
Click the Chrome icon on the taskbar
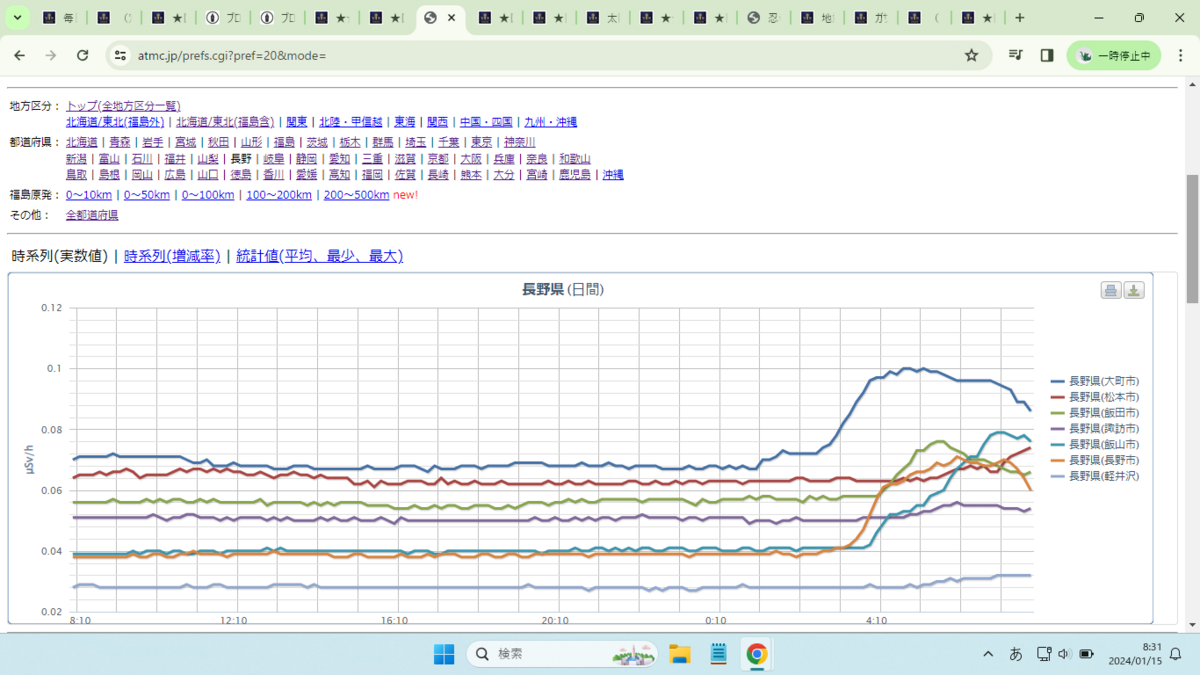tap(757, 654)
